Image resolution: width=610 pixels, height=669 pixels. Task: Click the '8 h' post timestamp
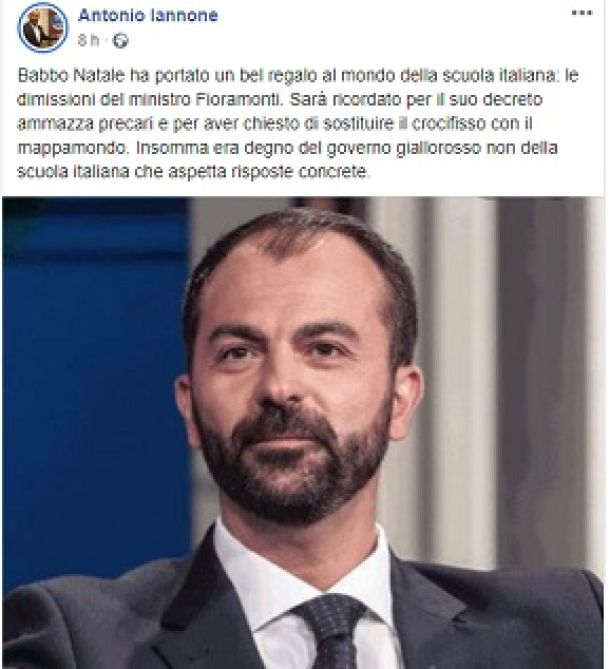(89, 41)
